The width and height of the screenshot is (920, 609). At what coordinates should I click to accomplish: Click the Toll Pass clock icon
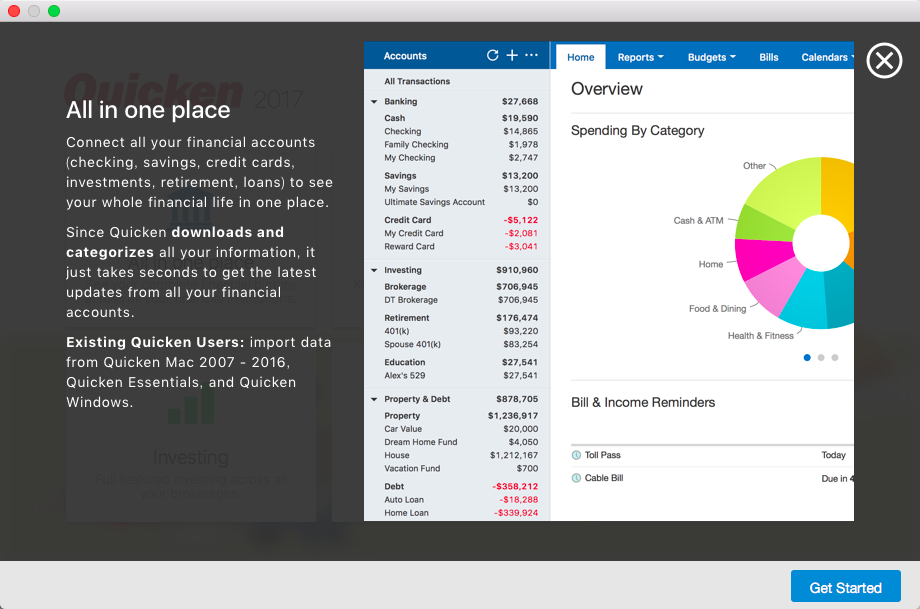tap(576, 455)
